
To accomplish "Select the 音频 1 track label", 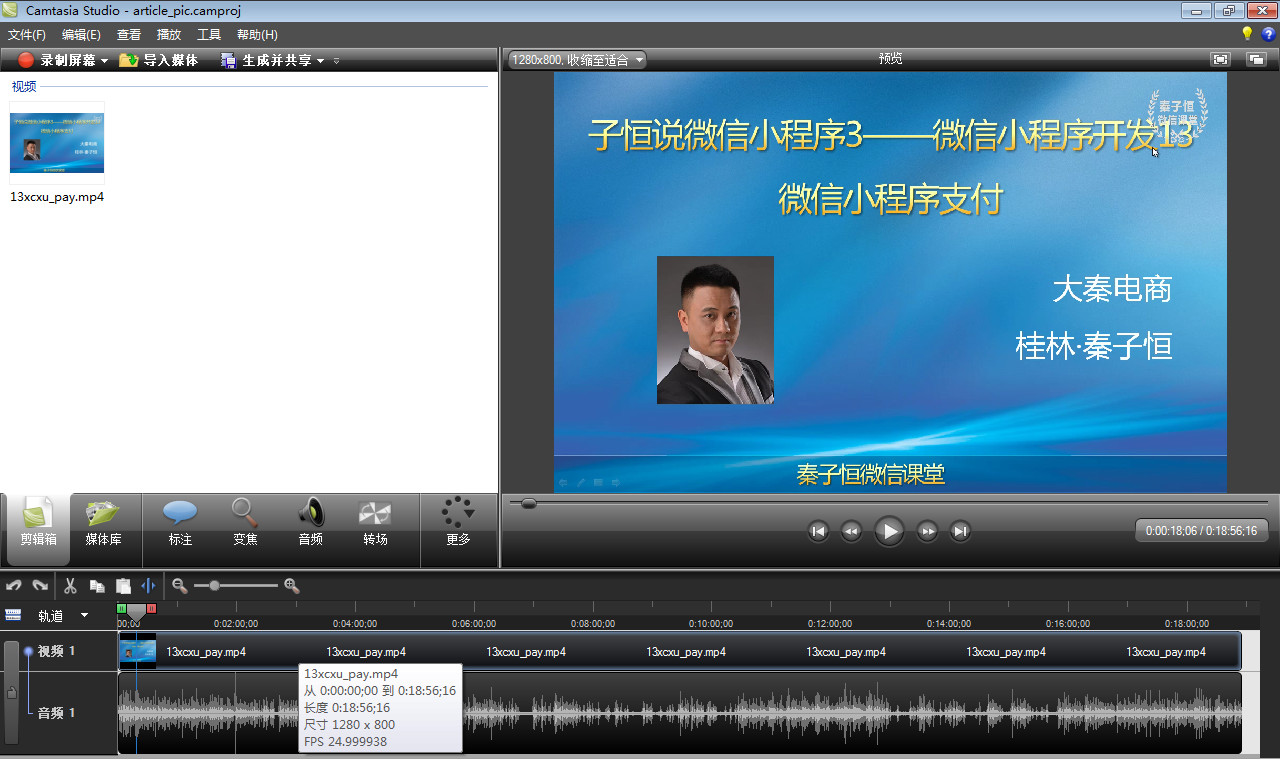I will pos(57,713).
